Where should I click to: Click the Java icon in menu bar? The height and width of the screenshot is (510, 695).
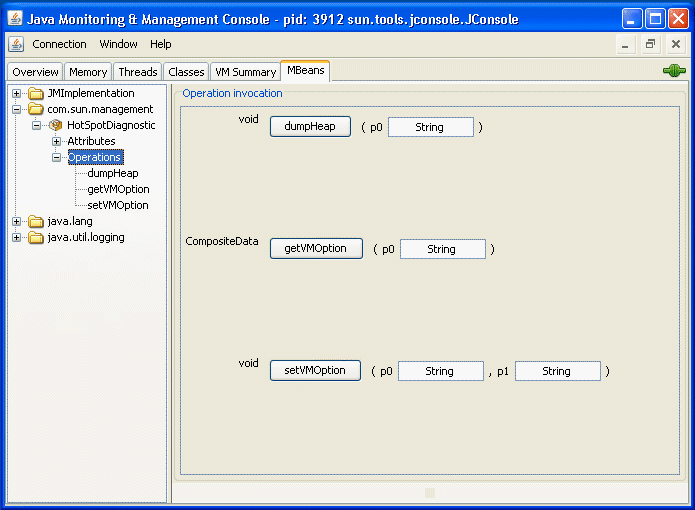click(x=16, y=44)
